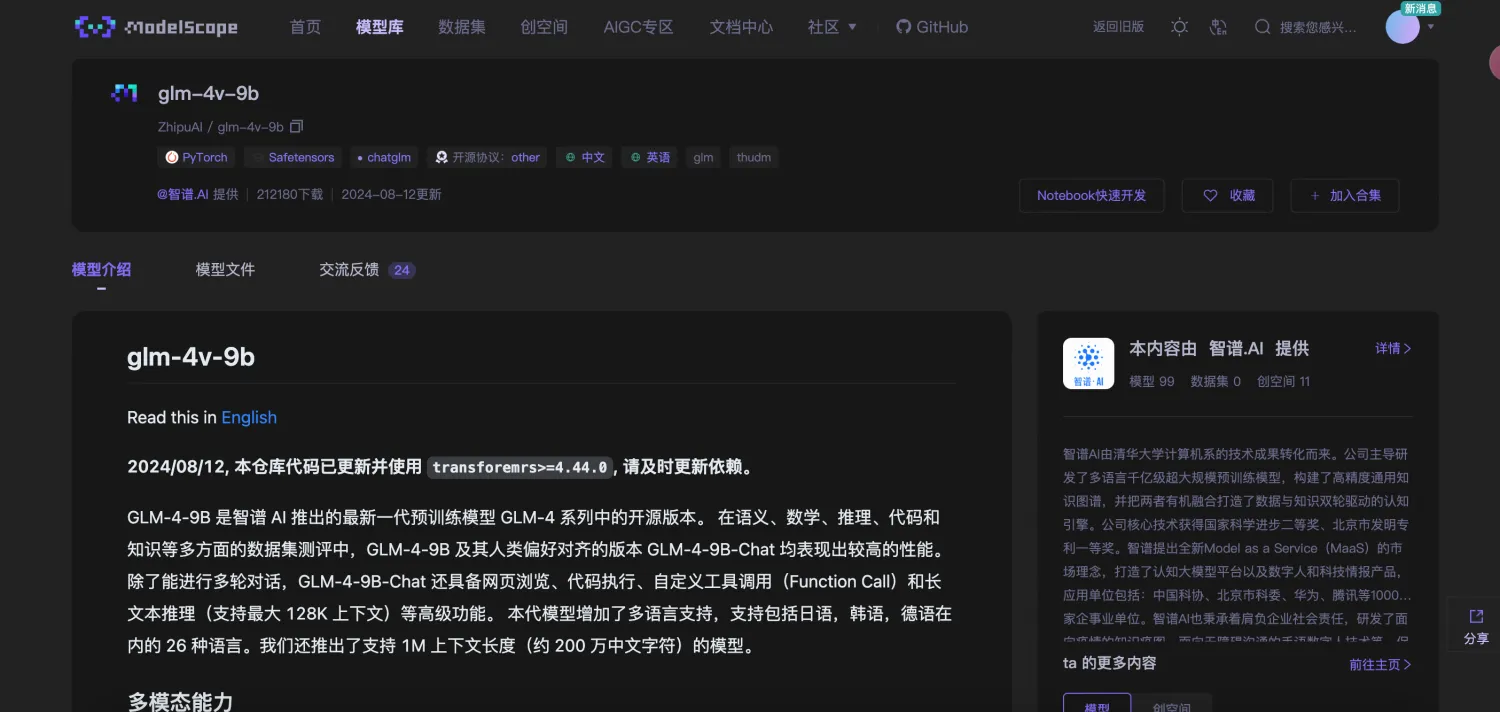Open AIGC专区 navigation item
Screen dimensions: 1500x712
point(638,27)
